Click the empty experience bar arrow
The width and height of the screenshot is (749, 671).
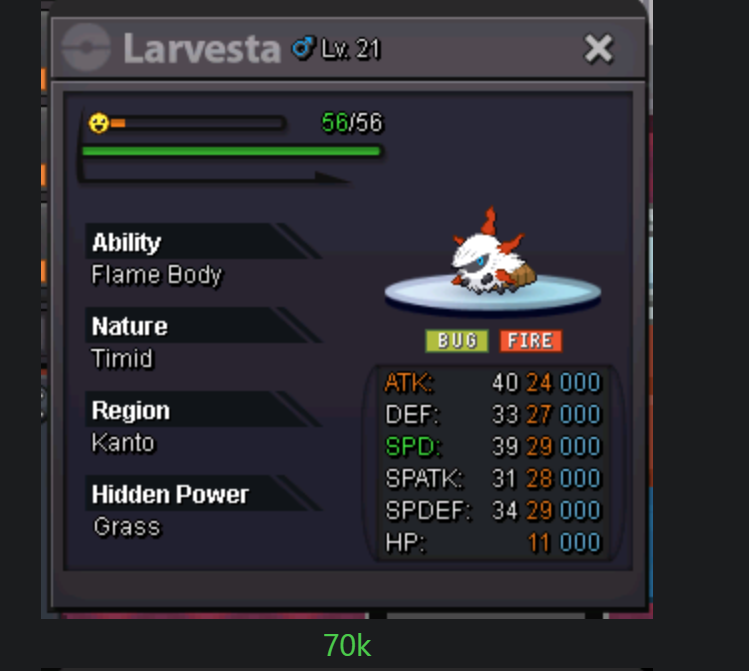pyautogui.click(x=216, y=176)
